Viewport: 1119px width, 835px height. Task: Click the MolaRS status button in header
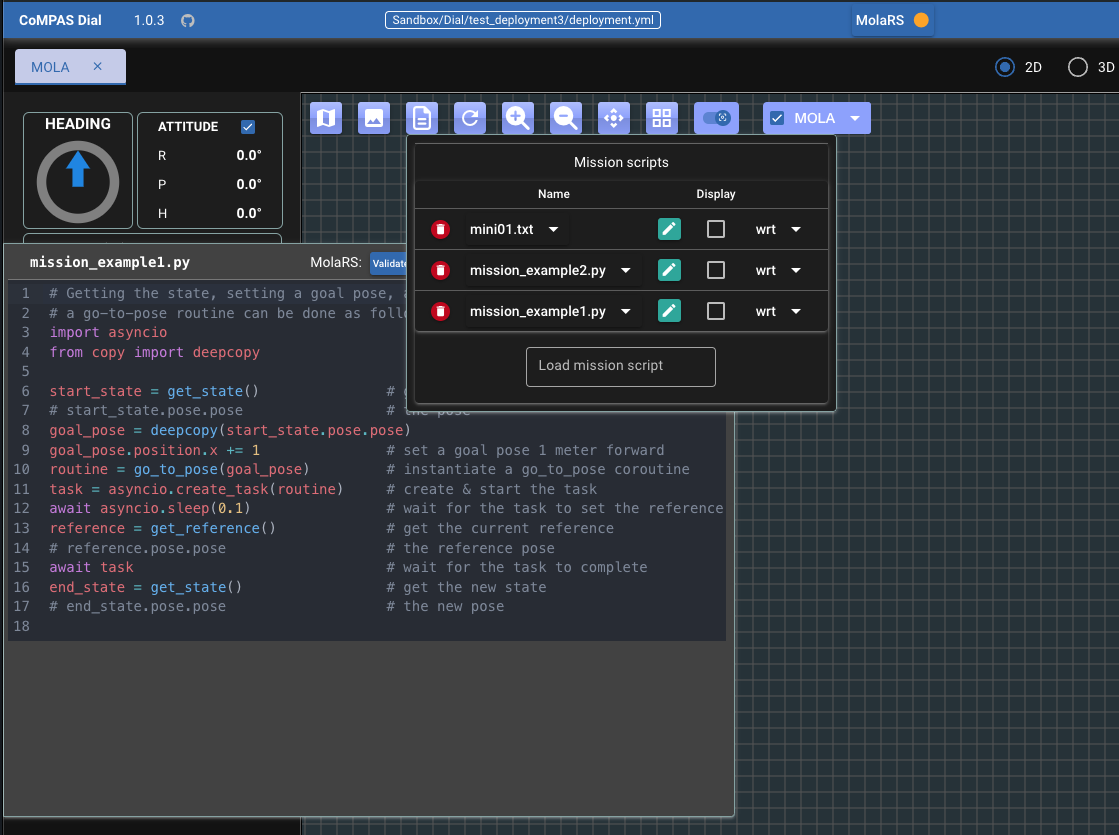click(x=892, y=20)
